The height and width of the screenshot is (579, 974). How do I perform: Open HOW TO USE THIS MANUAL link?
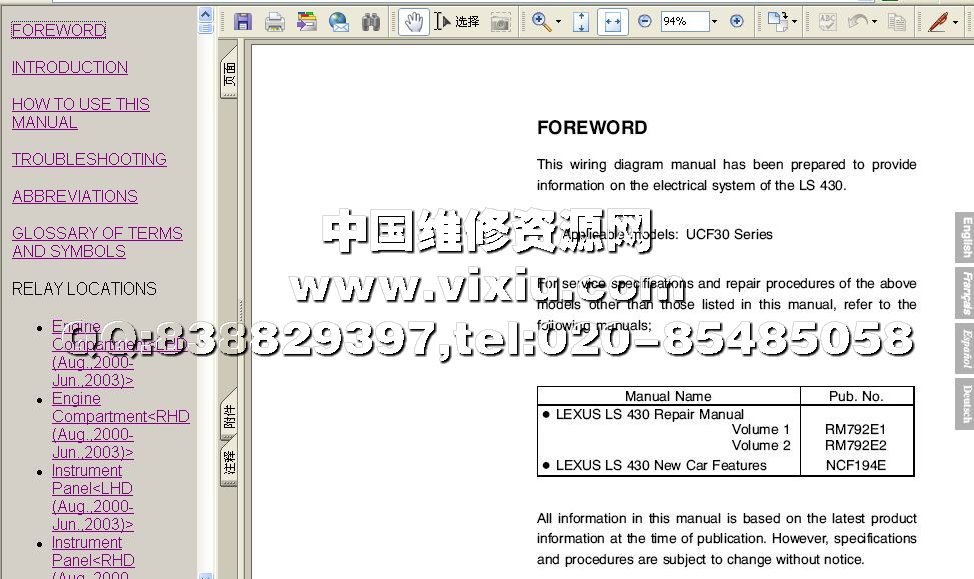point(81,113)
